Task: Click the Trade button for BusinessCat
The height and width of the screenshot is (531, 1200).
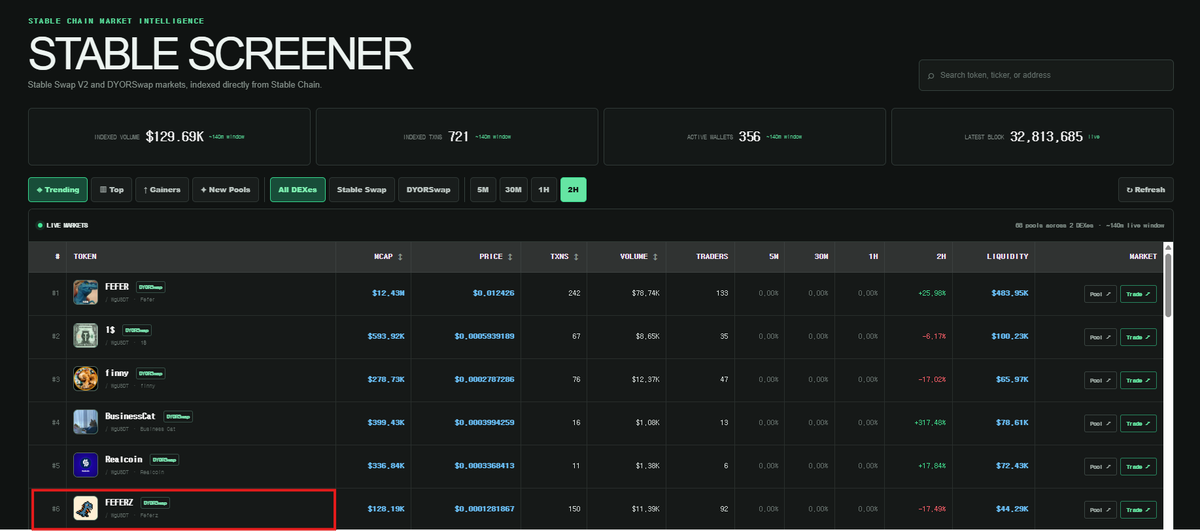Action: point(1138,423)
